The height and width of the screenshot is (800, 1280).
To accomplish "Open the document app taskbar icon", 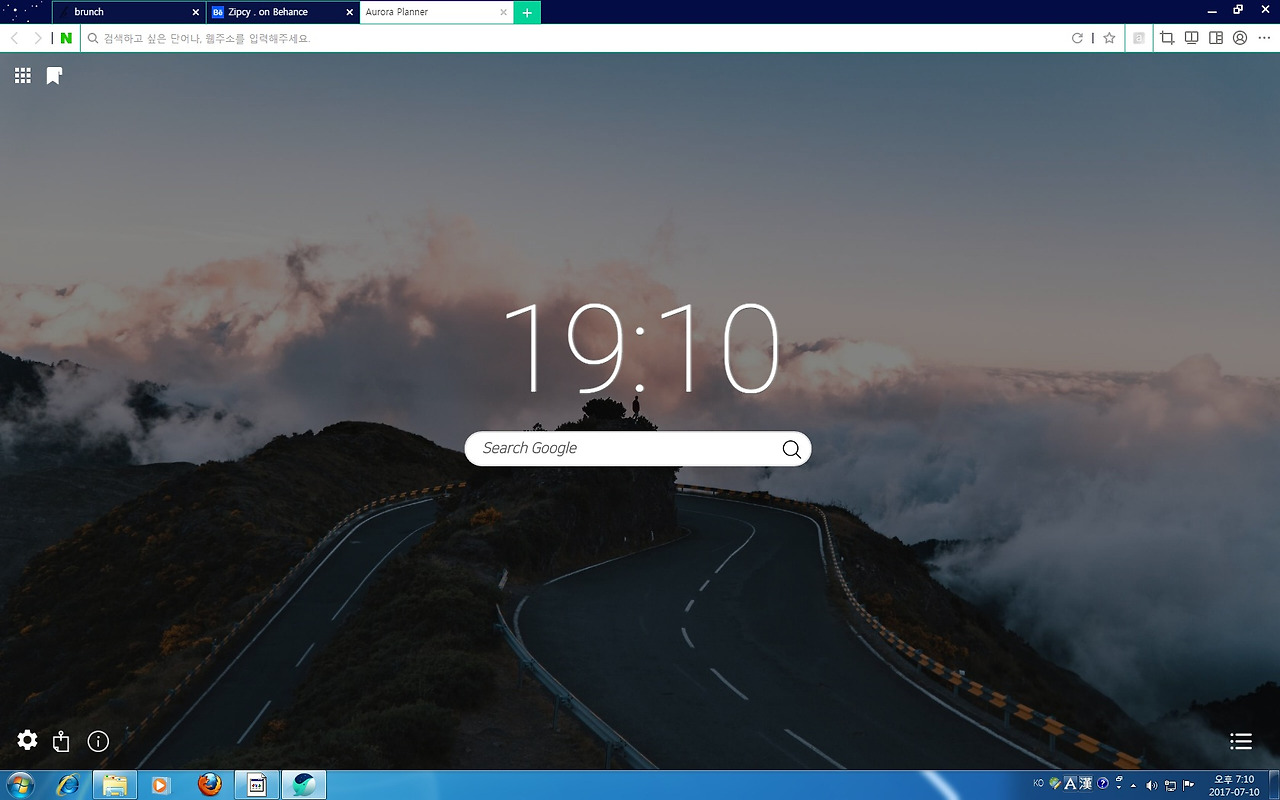I will [x=256, y=785].
